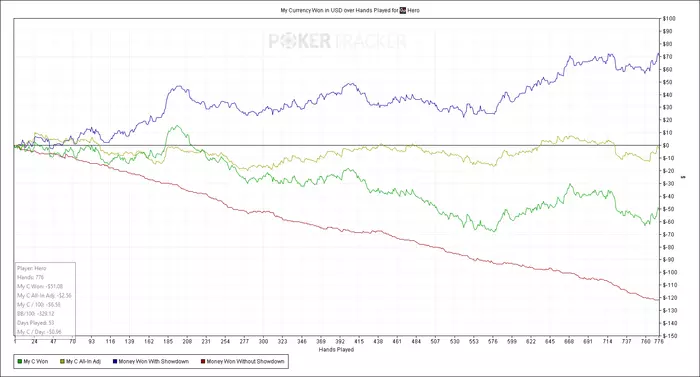Click the $-150 label on the right axis
Screen dimensions: 700x377
click(x=670, y=335)
